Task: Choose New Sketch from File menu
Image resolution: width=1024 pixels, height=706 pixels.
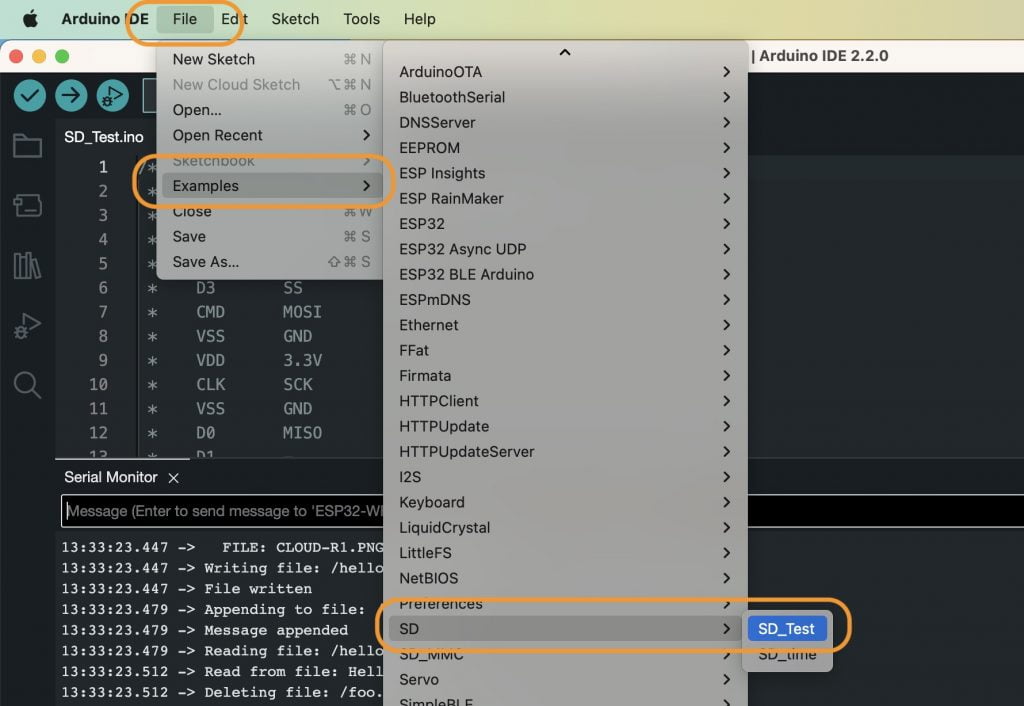Action: click(x=270, y=59)
